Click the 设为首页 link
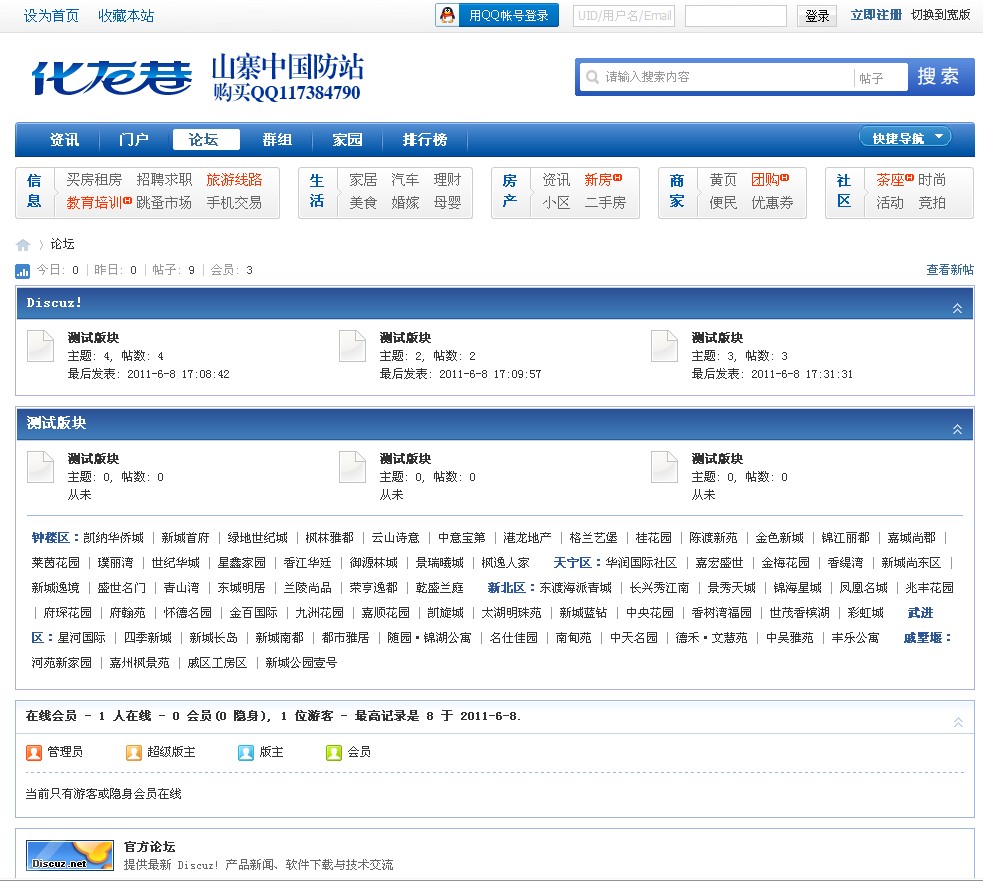The height and width of the screenshot is (881, 983). [51, 16]
